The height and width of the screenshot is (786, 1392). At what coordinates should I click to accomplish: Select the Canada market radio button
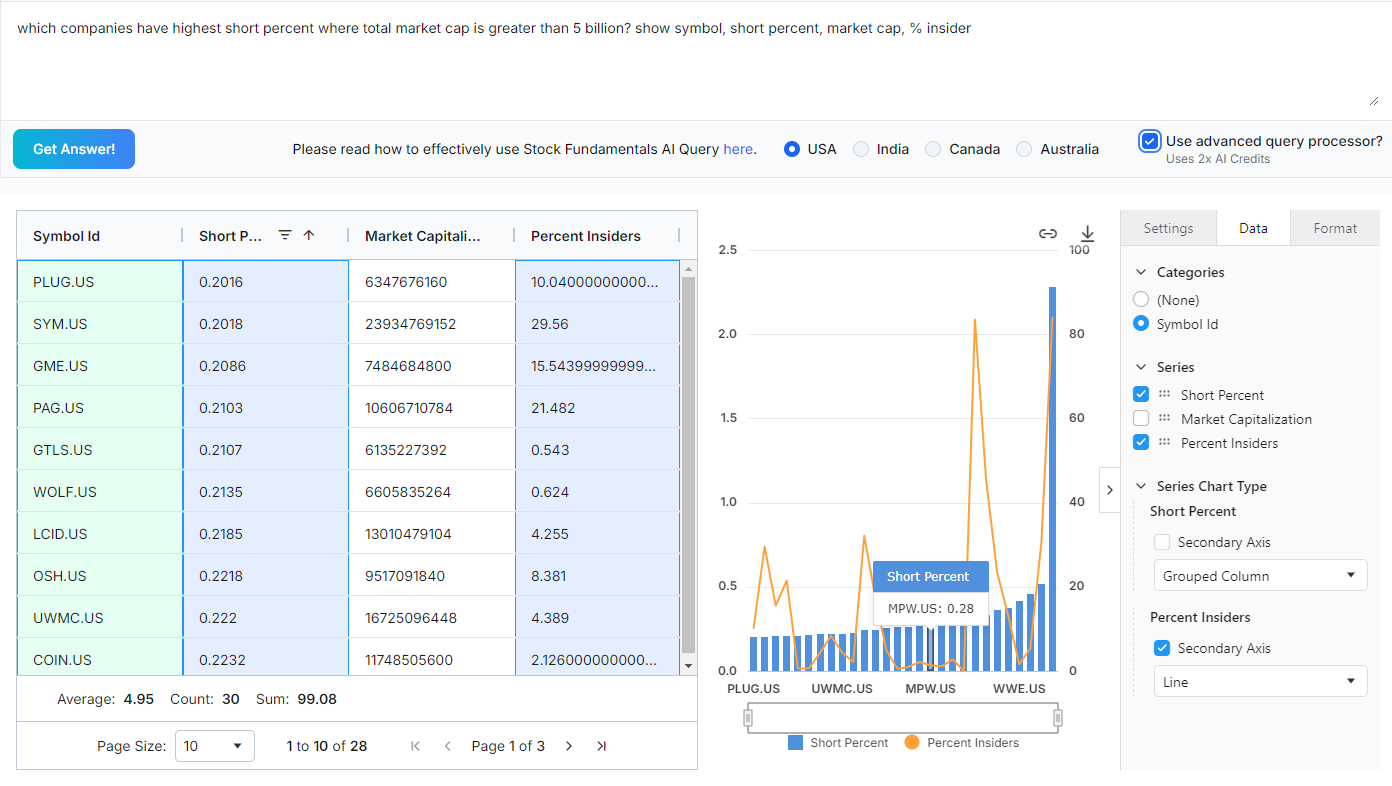[933, 149]
